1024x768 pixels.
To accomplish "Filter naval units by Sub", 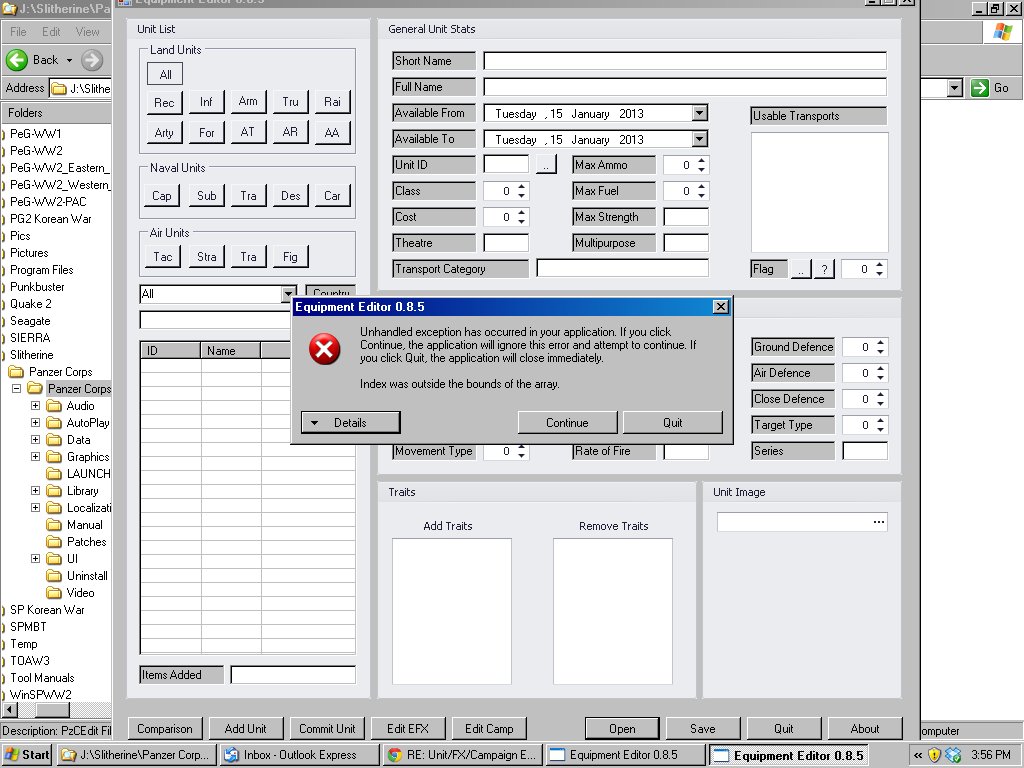I will tap(206, 196).
